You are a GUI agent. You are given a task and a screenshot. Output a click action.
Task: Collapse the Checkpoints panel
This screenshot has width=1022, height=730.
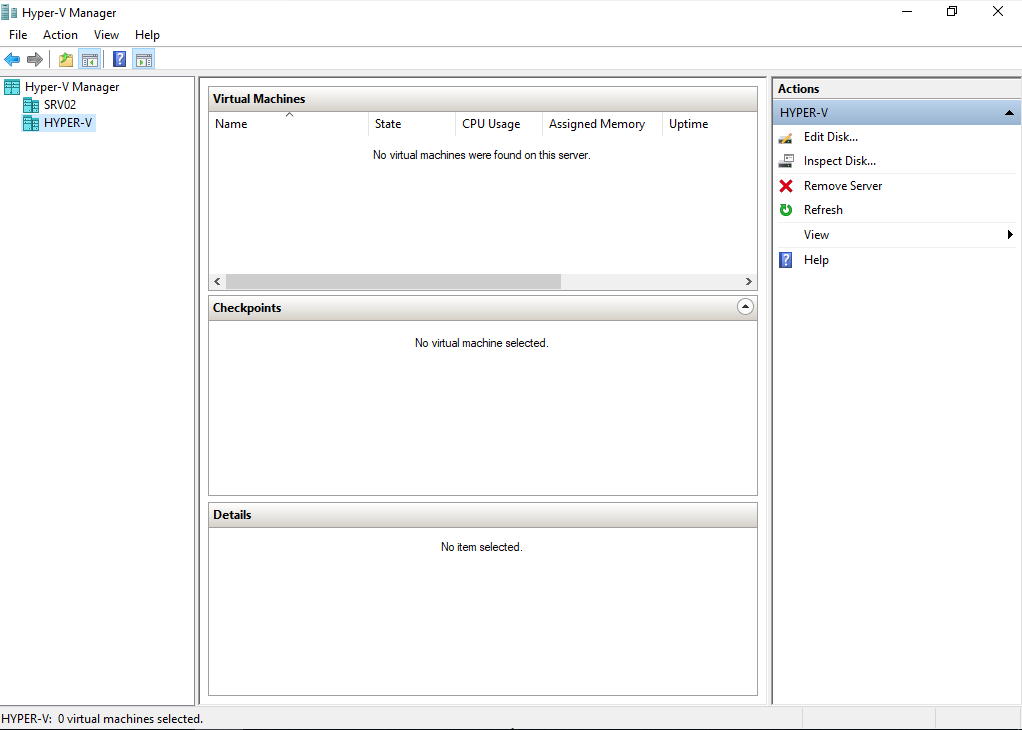[745, 307]
